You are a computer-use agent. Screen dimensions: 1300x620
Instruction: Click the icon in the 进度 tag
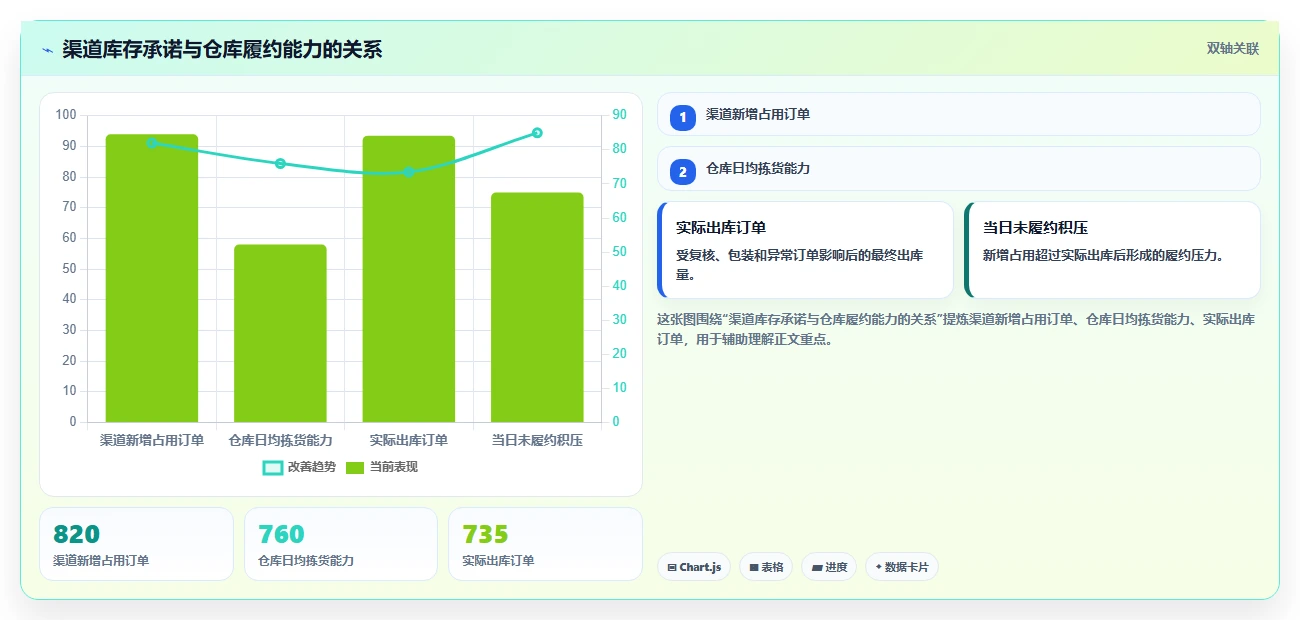point(817,567)
